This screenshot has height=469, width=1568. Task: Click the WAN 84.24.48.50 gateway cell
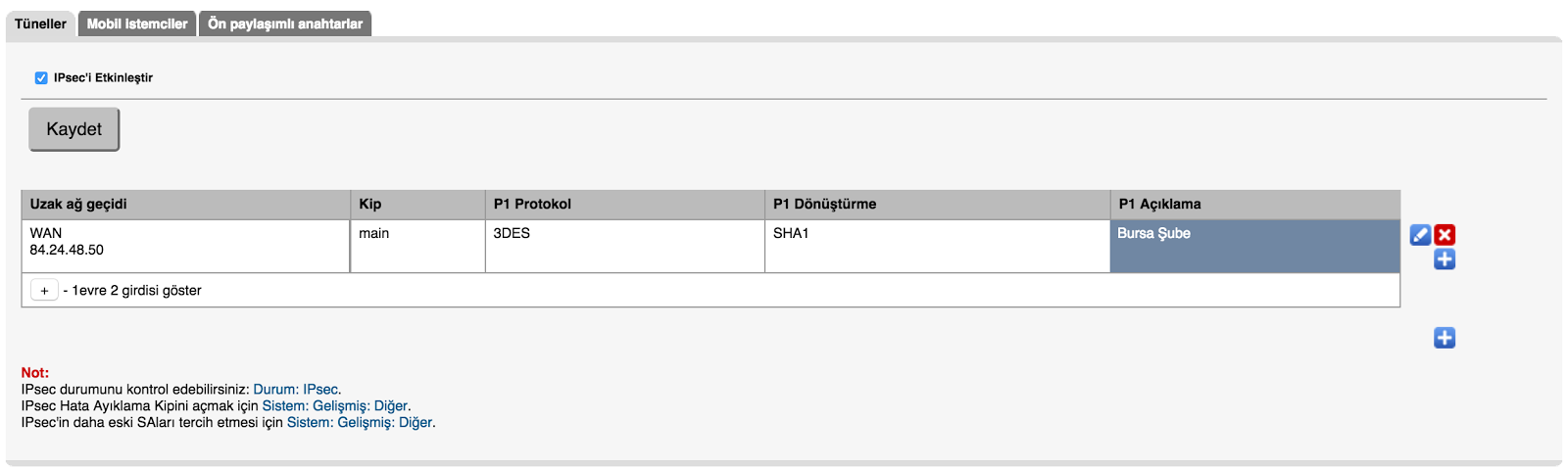[185, 246]
